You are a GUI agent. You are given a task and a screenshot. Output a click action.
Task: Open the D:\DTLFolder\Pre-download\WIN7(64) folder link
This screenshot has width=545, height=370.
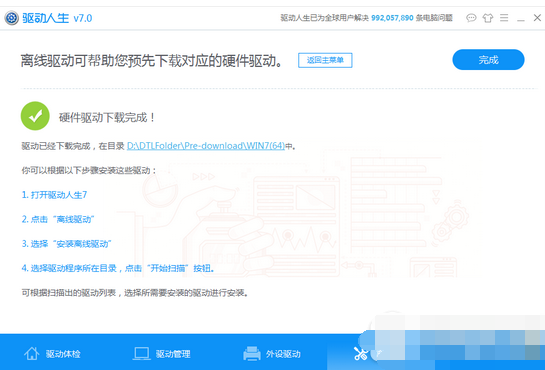click(206, 146)
